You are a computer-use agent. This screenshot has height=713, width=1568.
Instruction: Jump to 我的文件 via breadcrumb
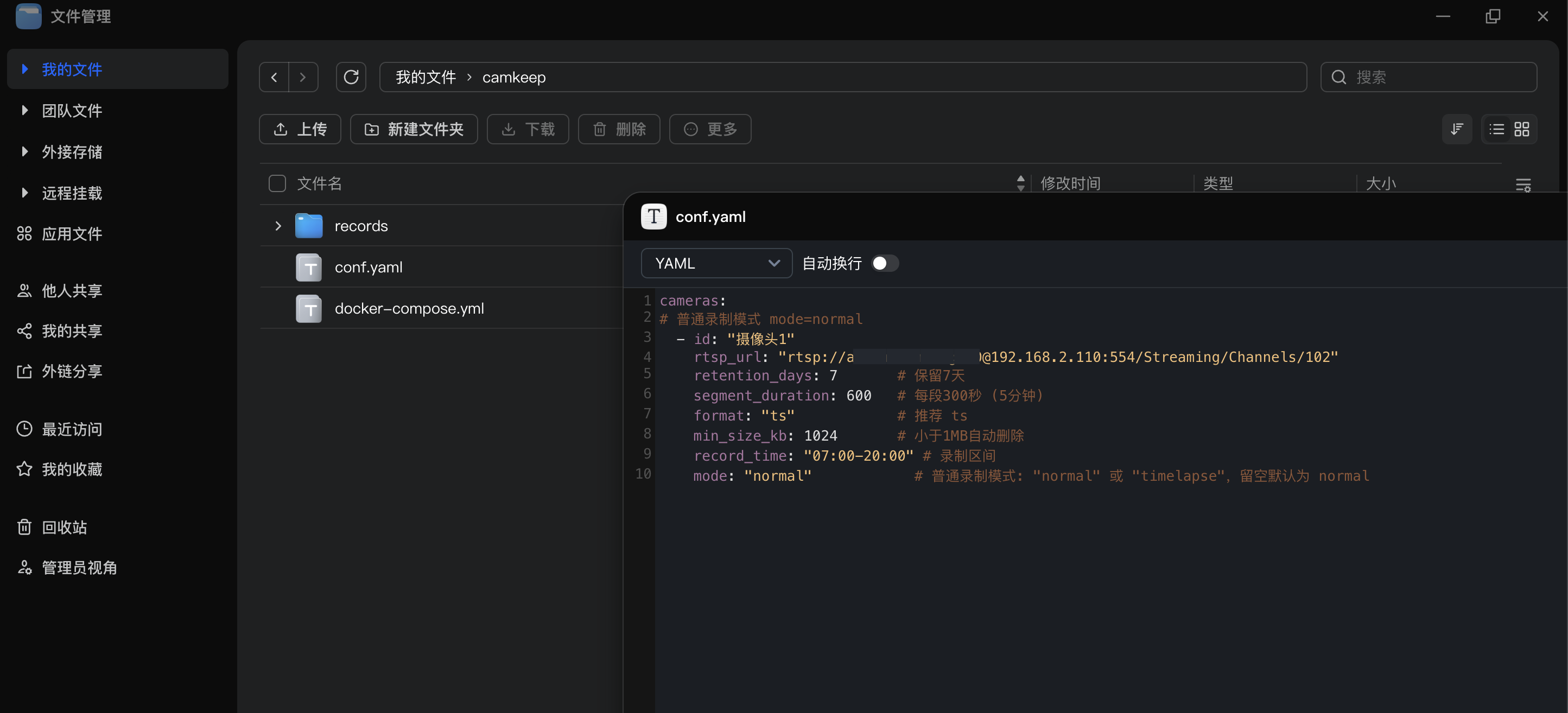[x=425, y=77]
